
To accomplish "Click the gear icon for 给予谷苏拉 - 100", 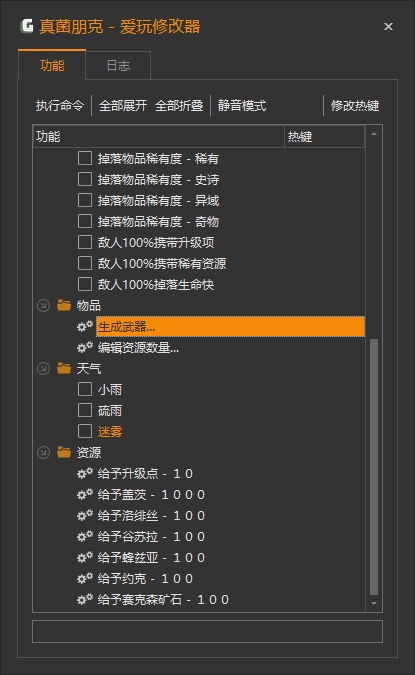I will point(85,536).
